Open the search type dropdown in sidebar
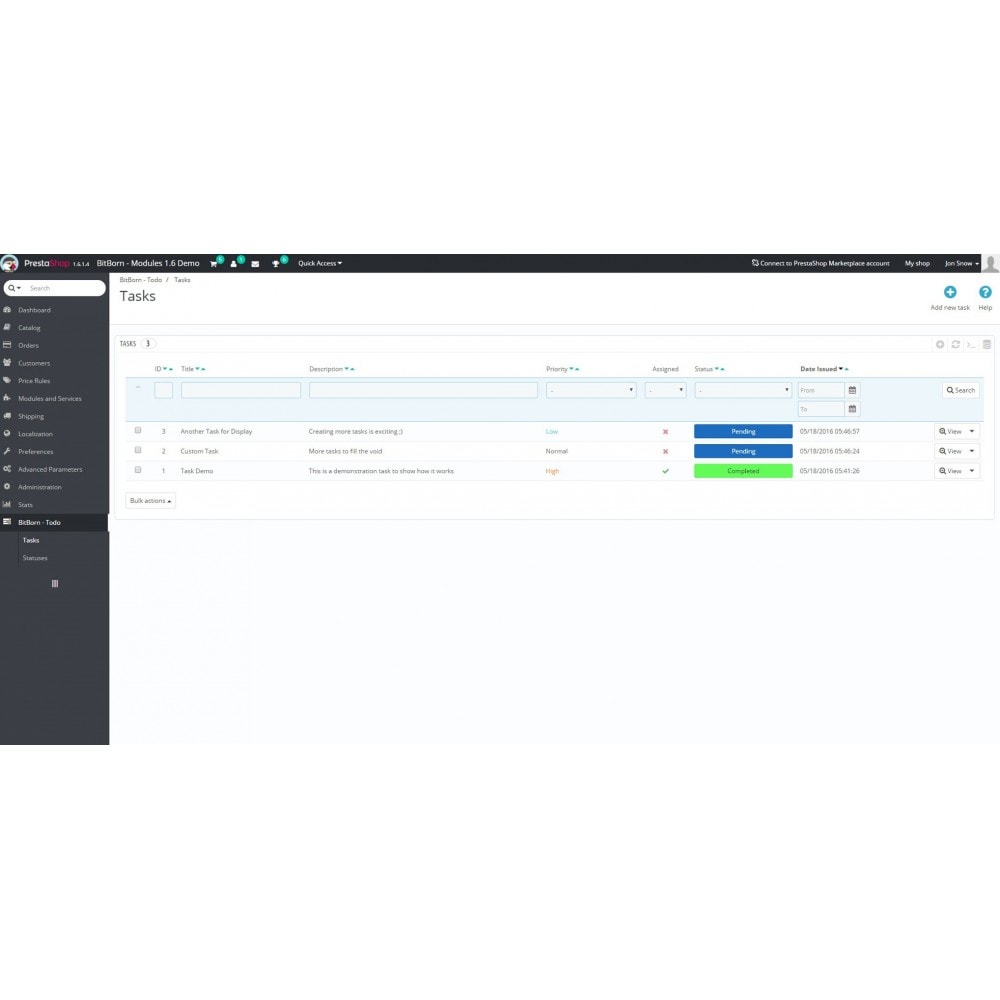The height and width of the screenshot is (1000, 1000). (15, 288)
